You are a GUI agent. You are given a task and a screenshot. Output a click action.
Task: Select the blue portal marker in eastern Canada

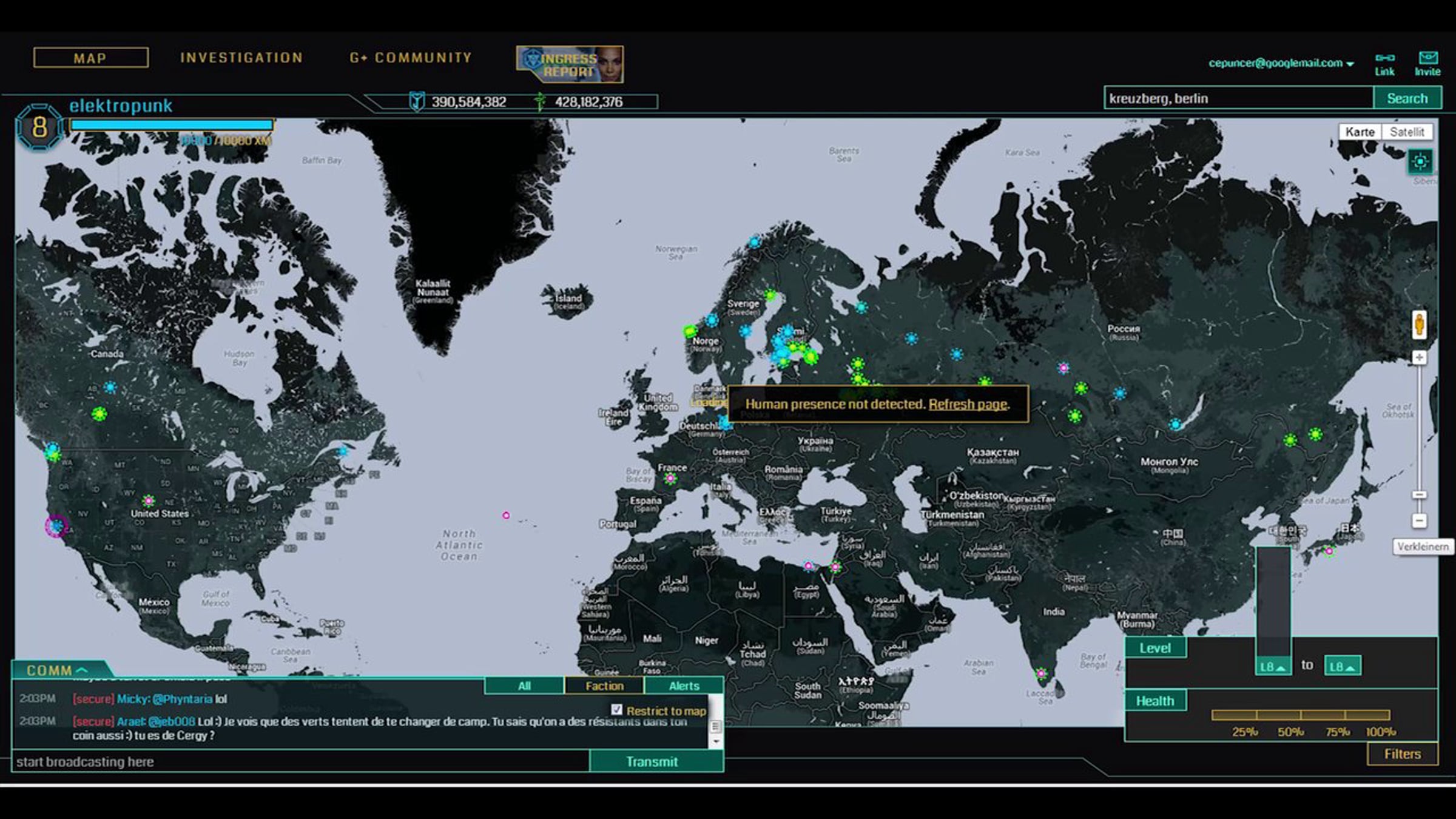coord(343,451)
